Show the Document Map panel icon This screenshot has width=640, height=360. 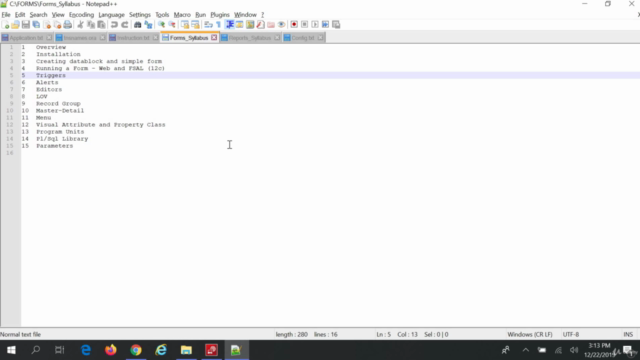250,24
